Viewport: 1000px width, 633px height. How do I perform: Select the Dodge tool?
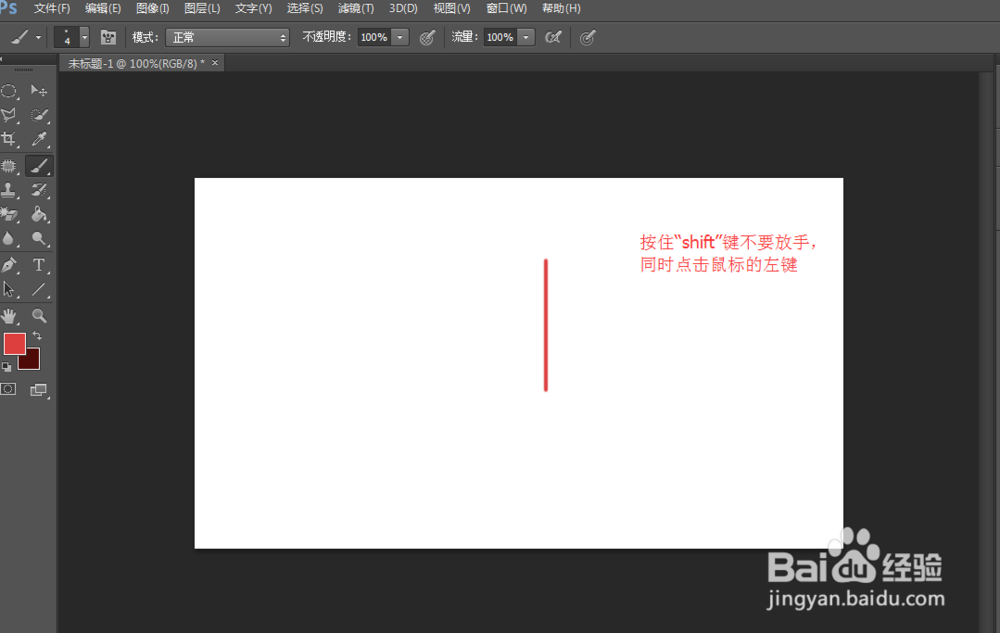[x=39, y=238]
